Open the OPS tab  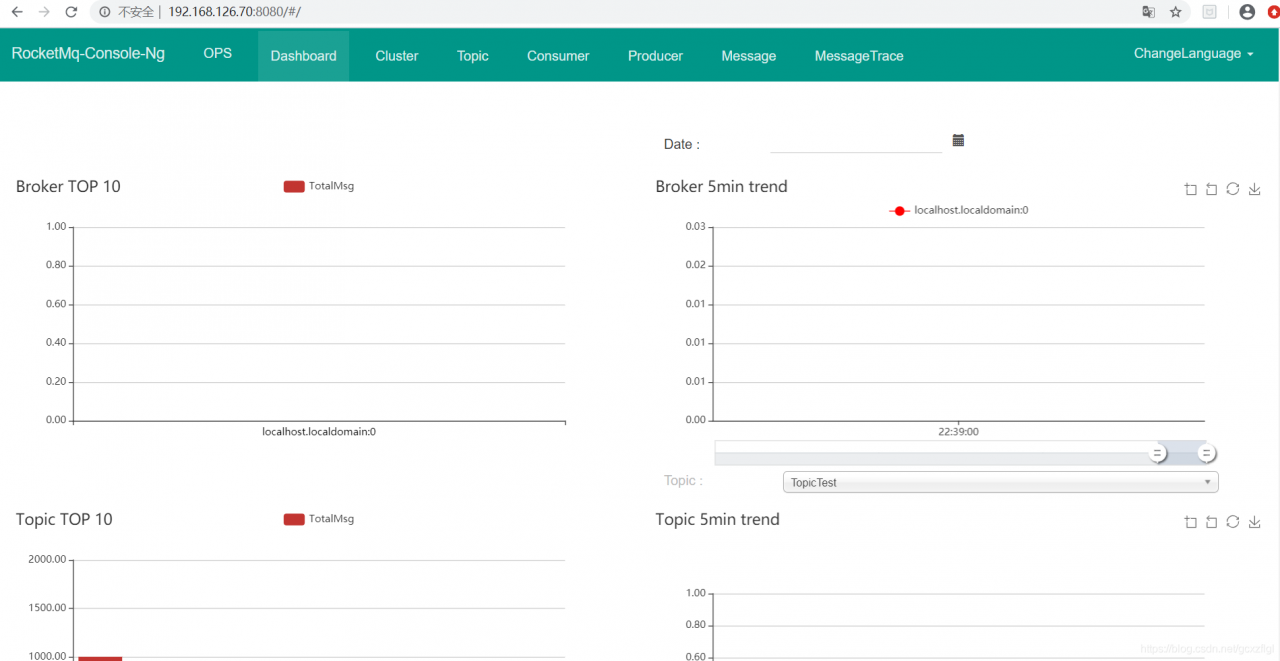(x=217, y=53)
